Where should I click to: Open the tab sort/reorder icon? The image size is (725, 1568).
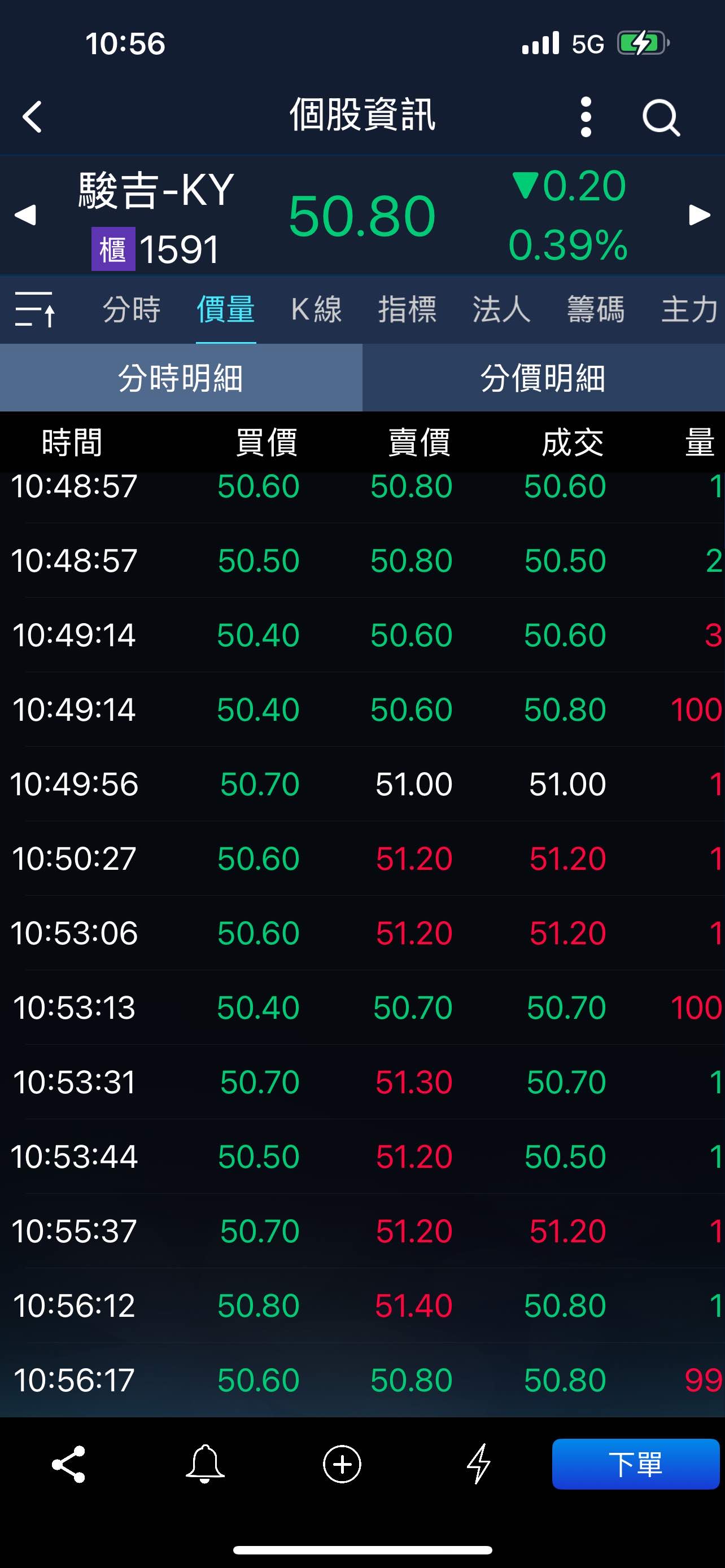(x=34, y=309)
